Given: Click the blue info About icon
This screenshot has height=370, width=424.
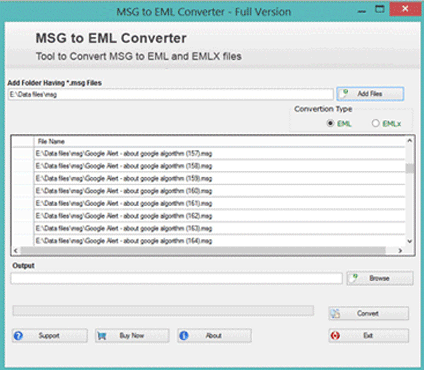Looking at the screenshot, I should tap(184, 336).
